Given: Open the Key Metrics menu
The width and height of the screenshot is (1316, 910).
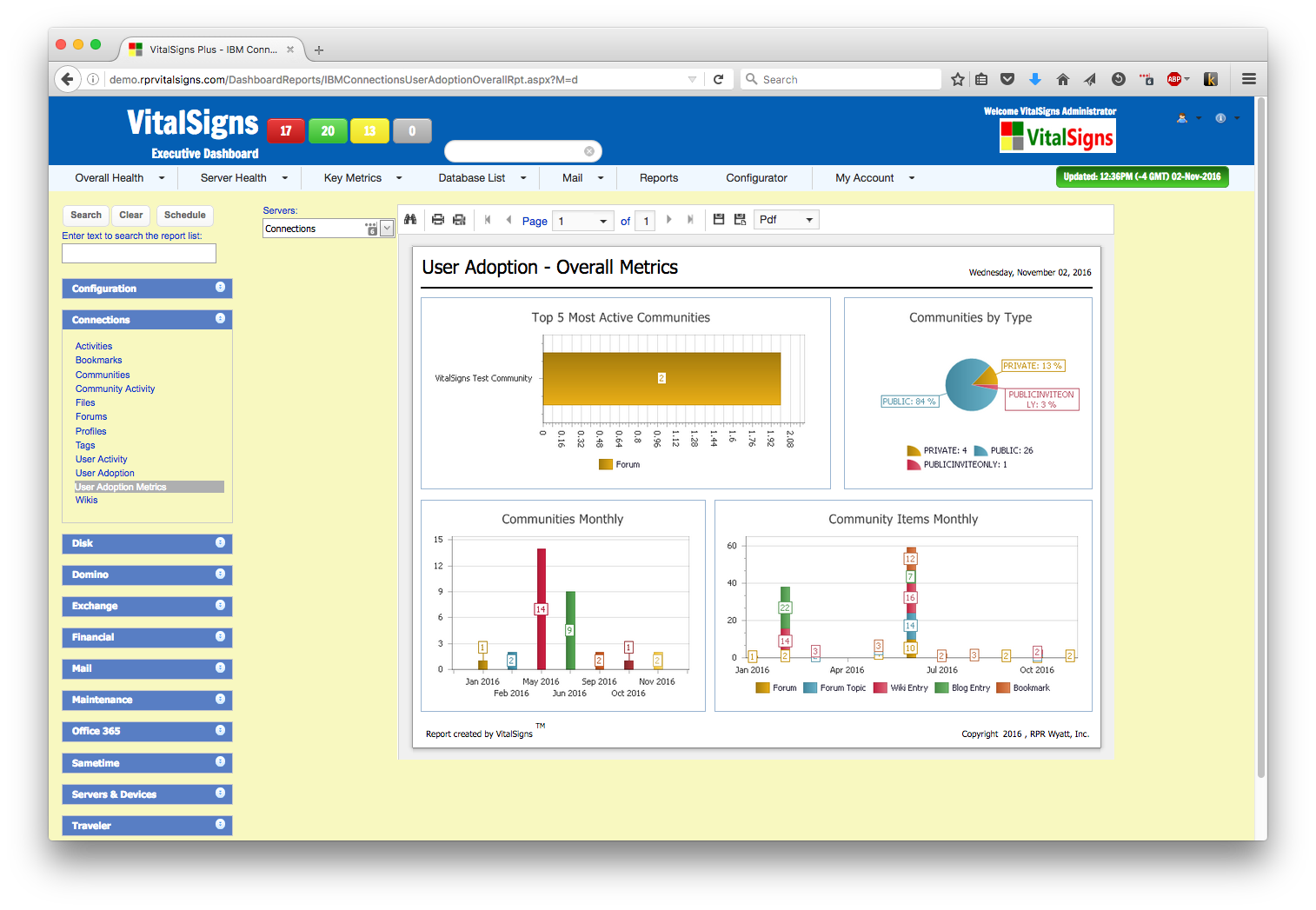Looking at the screenshot, I should click(x=363, y=177).
